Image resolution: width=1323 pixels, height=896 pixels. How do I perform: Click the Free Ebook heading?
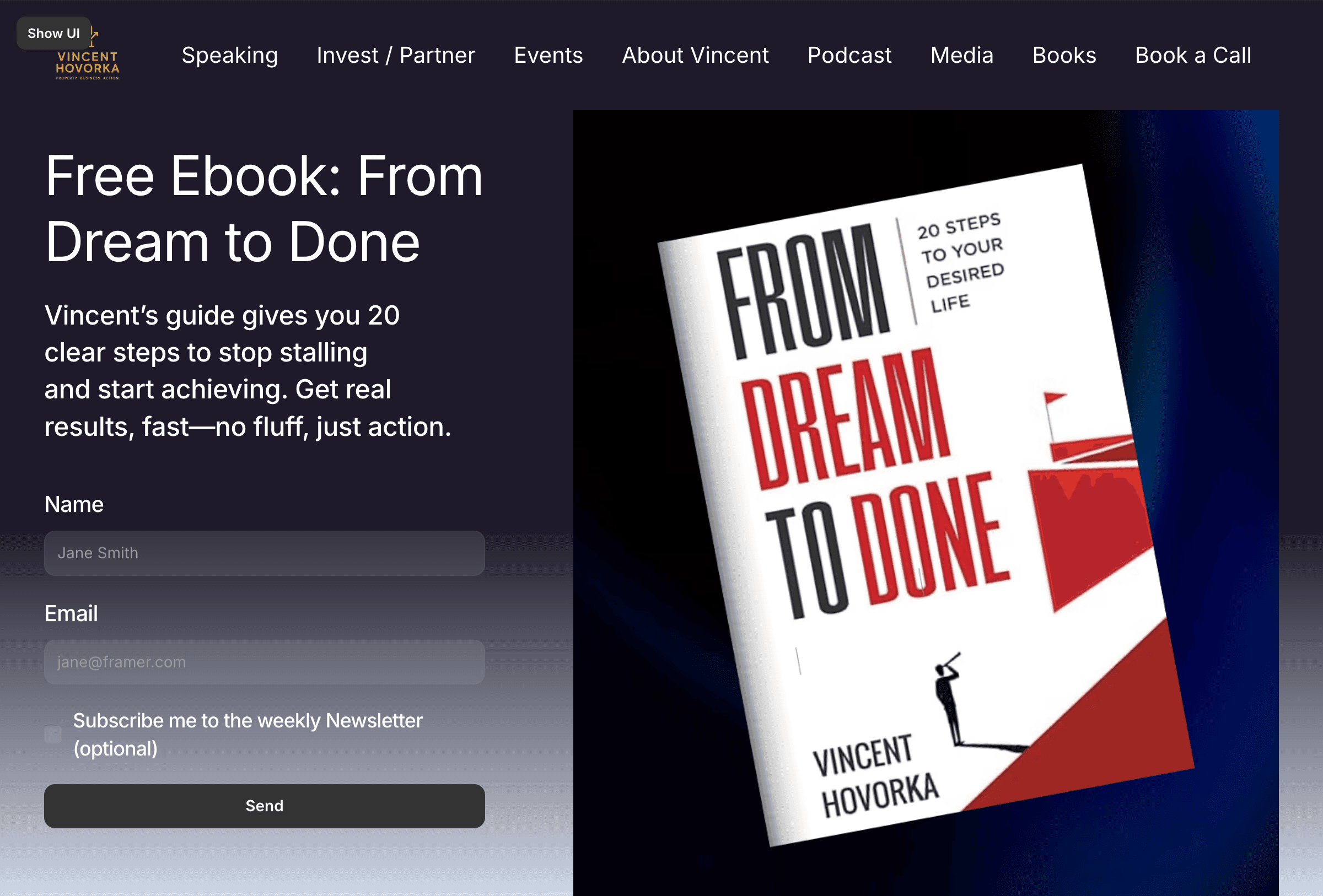point(263,209)
